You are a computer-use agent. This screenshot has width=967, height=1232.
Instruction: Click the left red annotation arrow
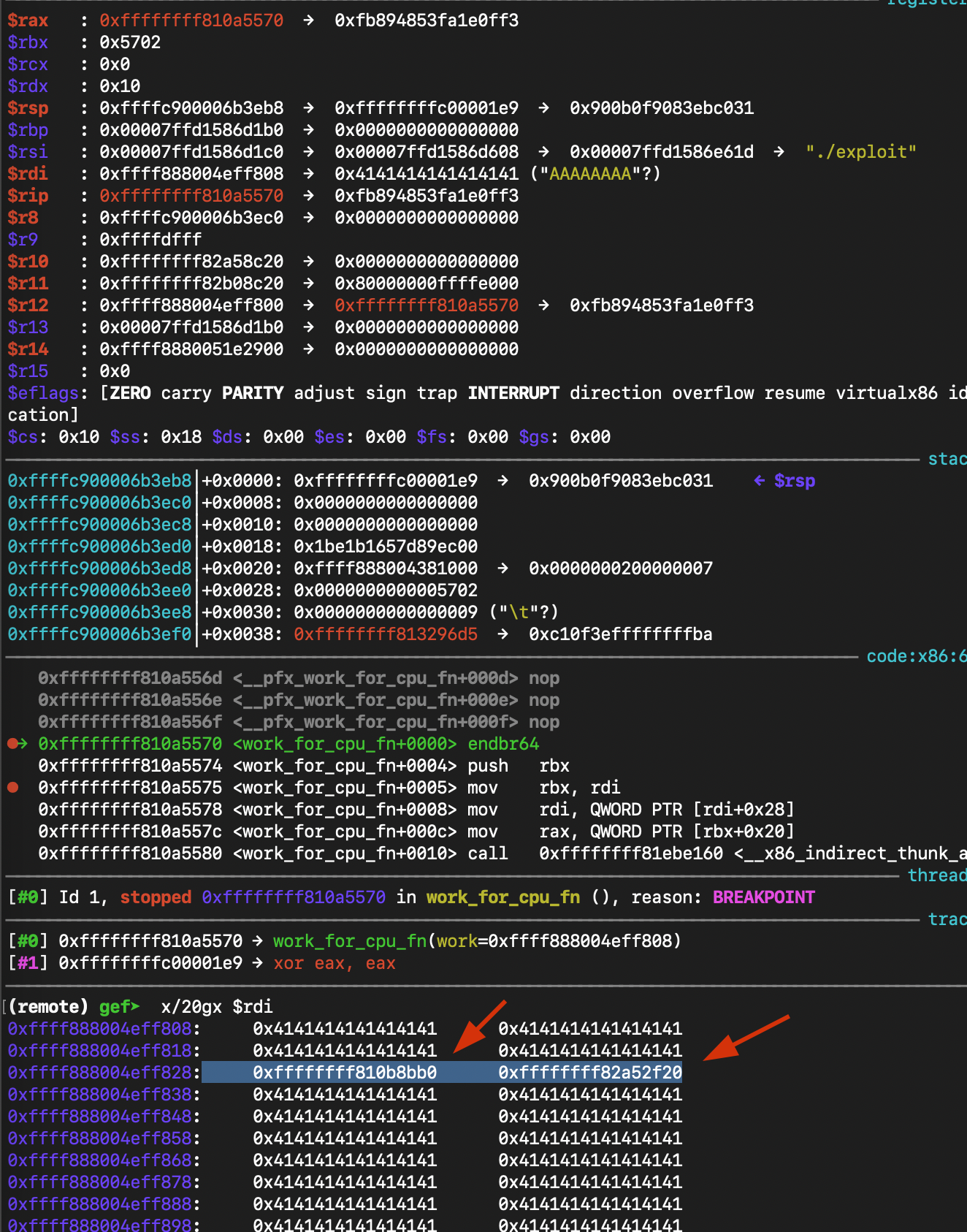click(x=478, y=1028)
